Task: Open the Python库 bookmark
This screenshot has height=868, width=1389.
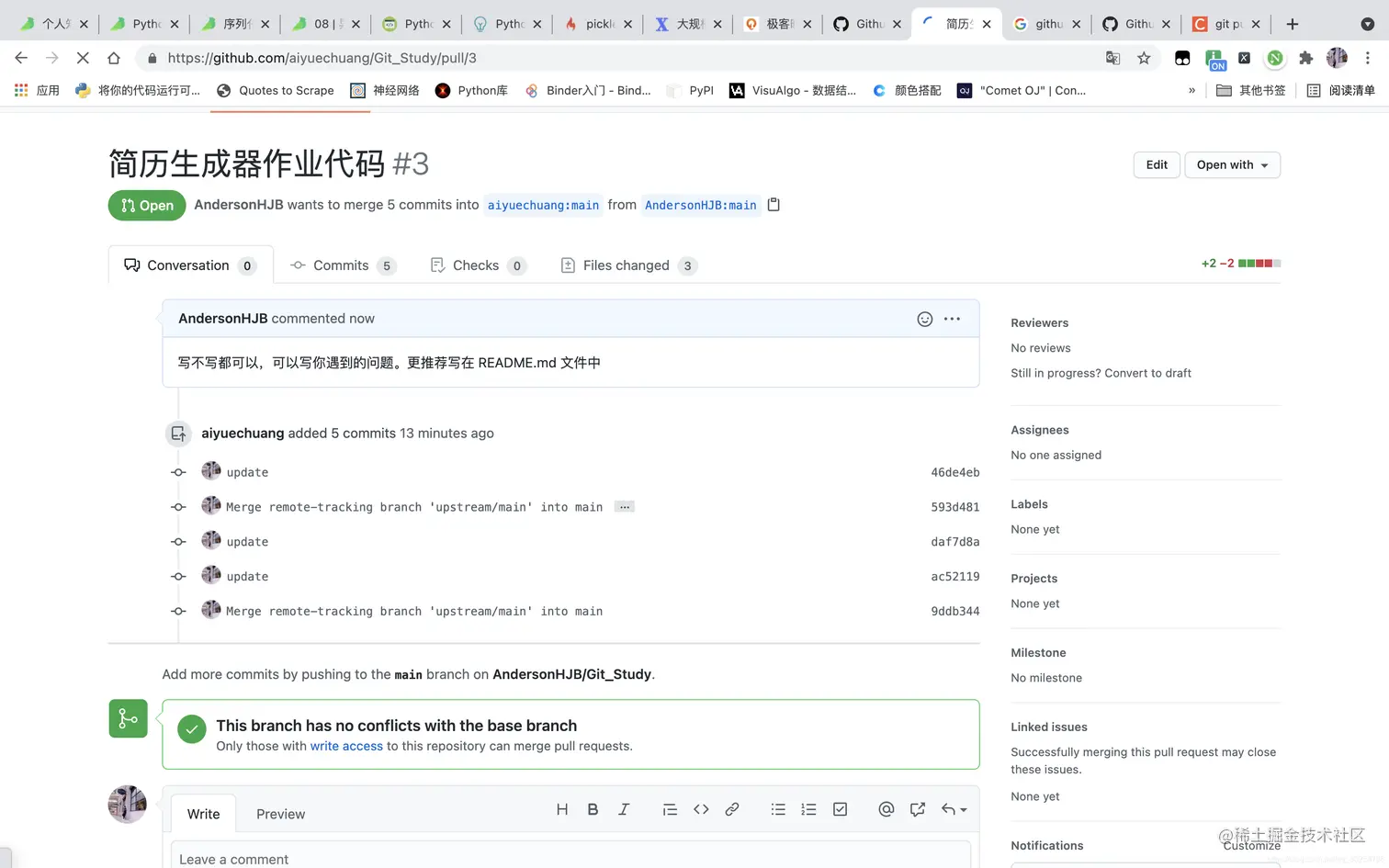Action: pyautogui.click(x=471, y=90)
